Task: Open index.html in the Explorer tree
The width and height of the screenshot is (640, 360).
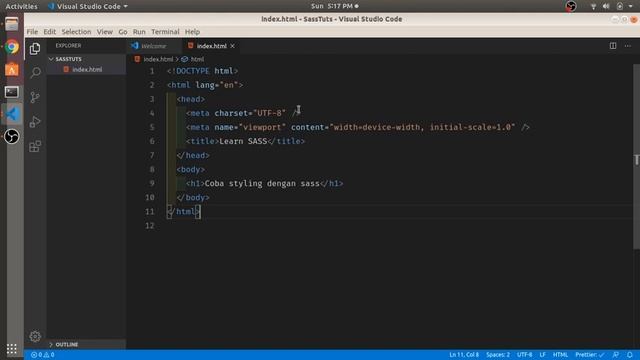Action: tap(87, 70)
